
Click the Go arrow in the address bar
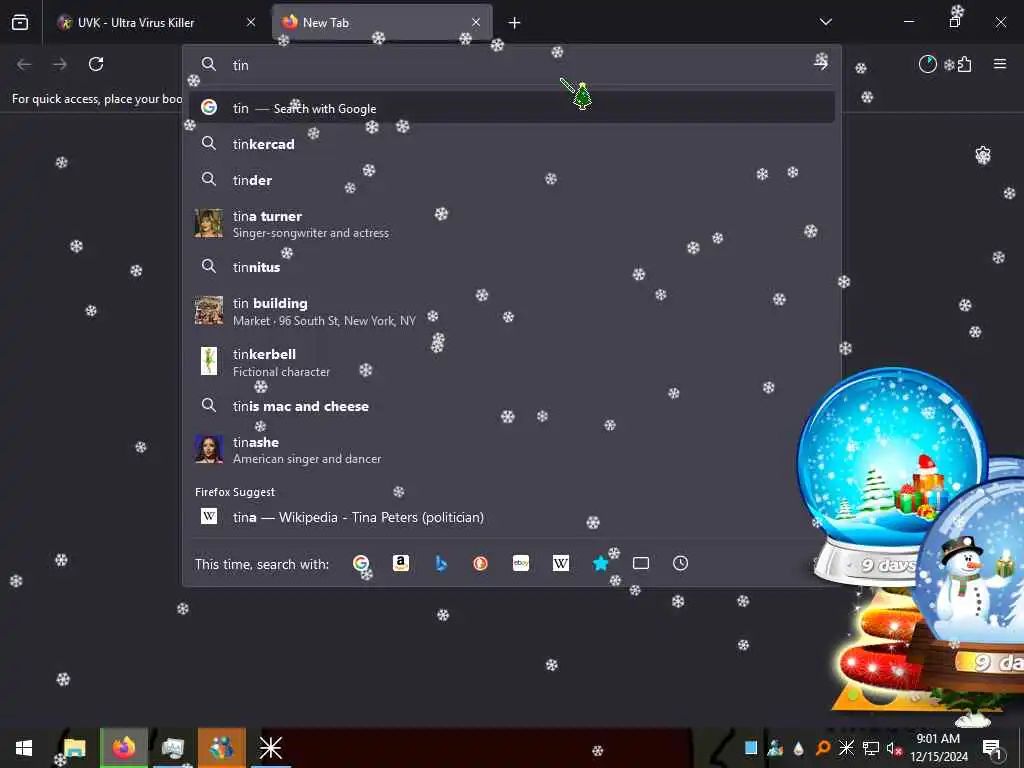coord(821,63)
